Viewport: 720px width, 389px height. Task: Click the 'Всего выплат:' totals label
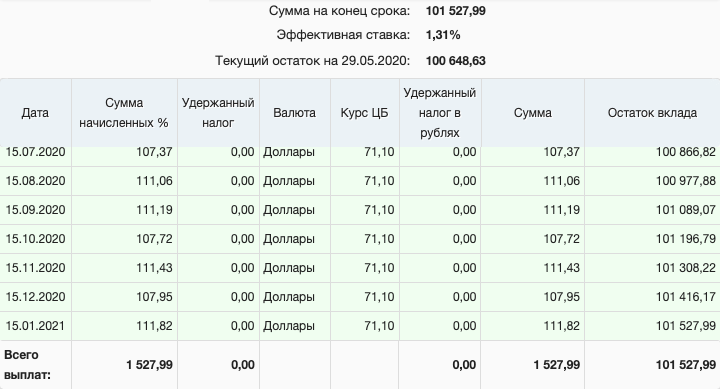tap(27, 365)
